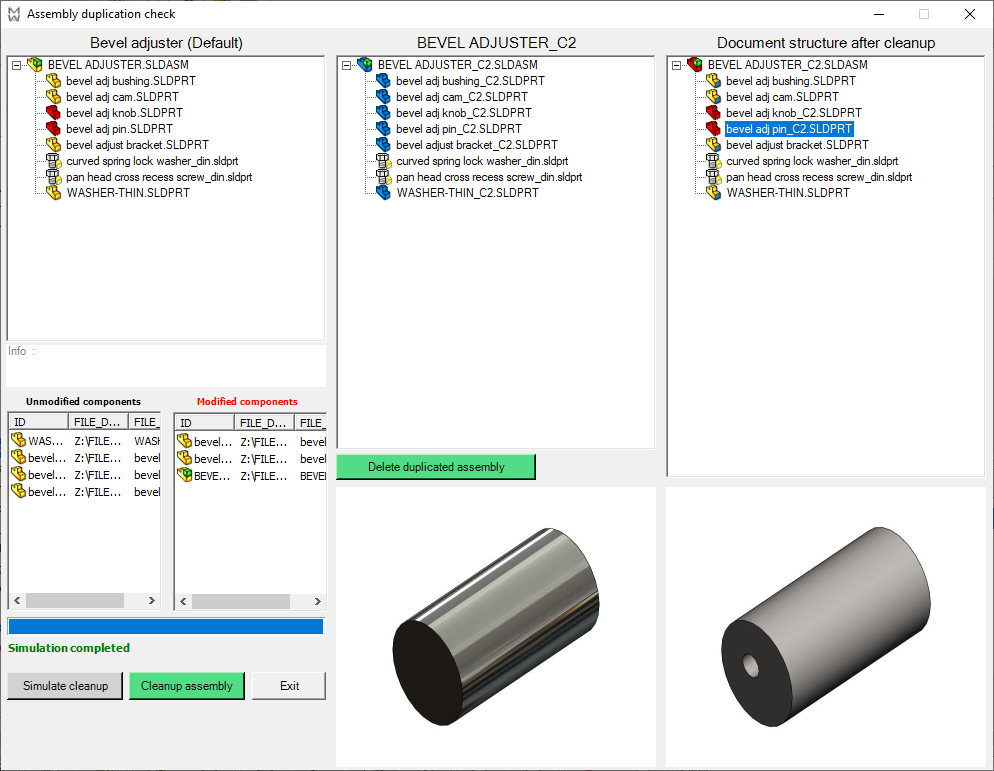Click FILE_D... column header in Modified components list
The width and height of the screenshot is (994, 771).
(264, 423)
